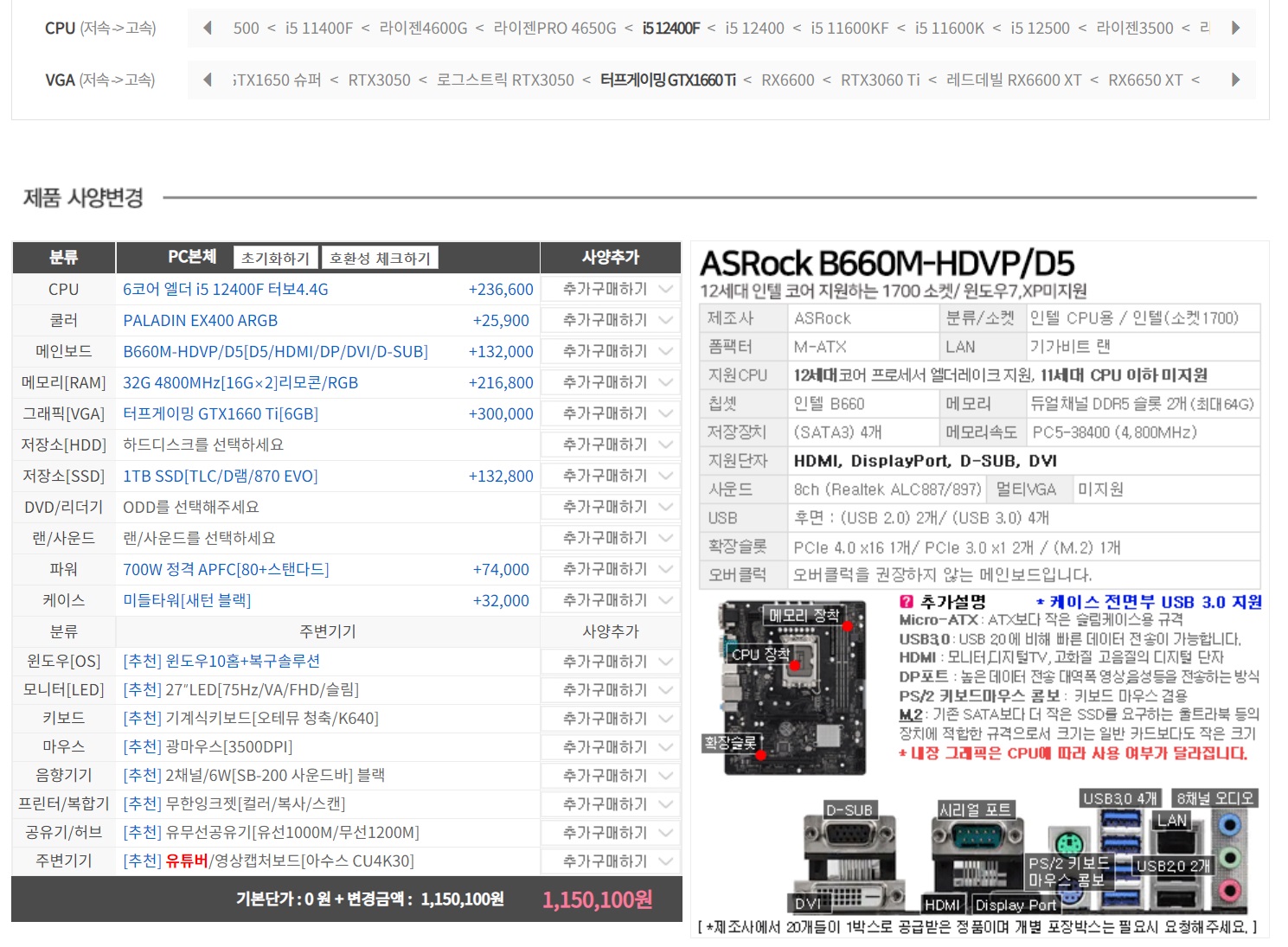Click B660M-HDVP/D5[D5/HDMI/DP/DVI/D-SUB] in the 메인보드 row
This screenshot has width=1288, height=947.
tap(276, 352)
